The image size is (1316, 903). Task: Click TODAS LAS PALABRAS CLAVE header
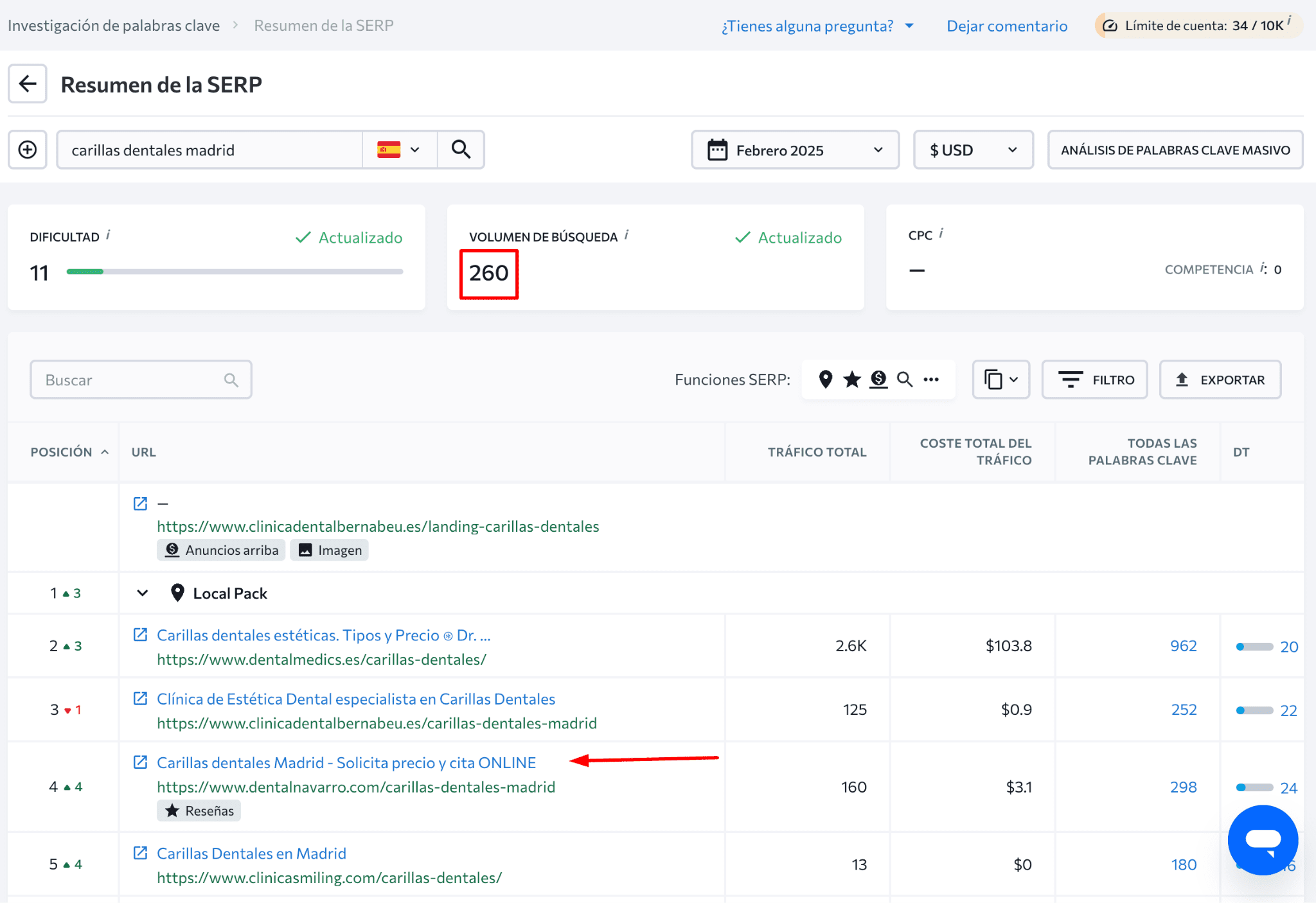1142,451
